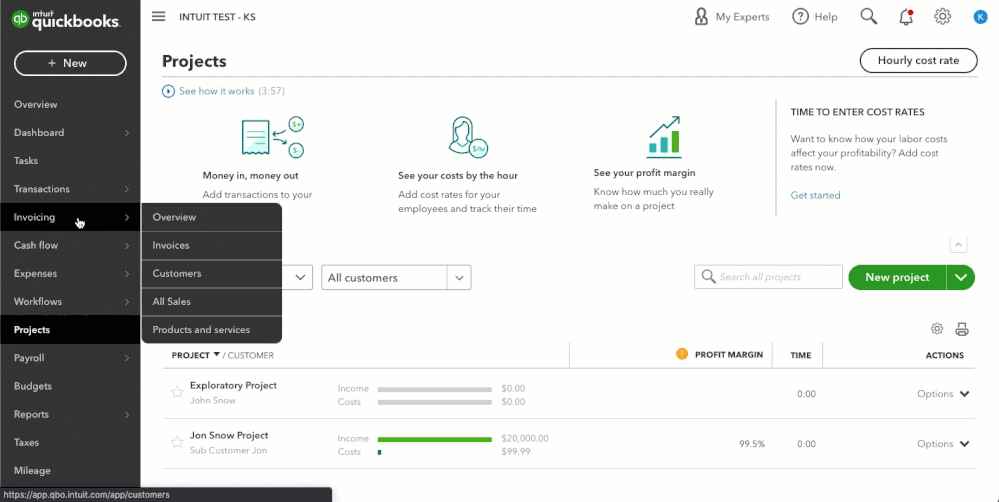Open the user account avatar K
Viewport: 999px width, 502px height.
pyautogui.click(x=980, y=17)
